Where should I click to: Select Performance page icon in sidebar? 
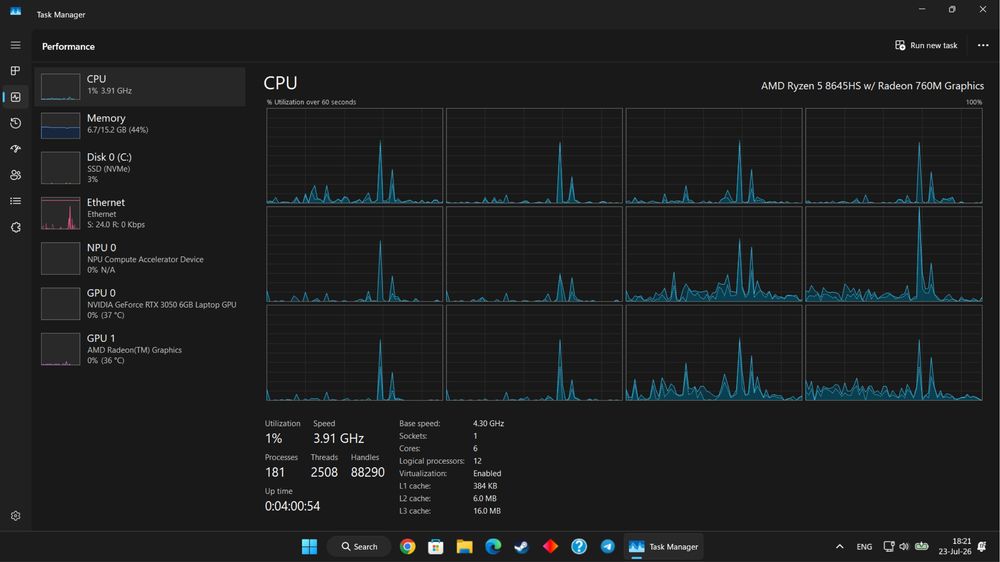point(15,97)
